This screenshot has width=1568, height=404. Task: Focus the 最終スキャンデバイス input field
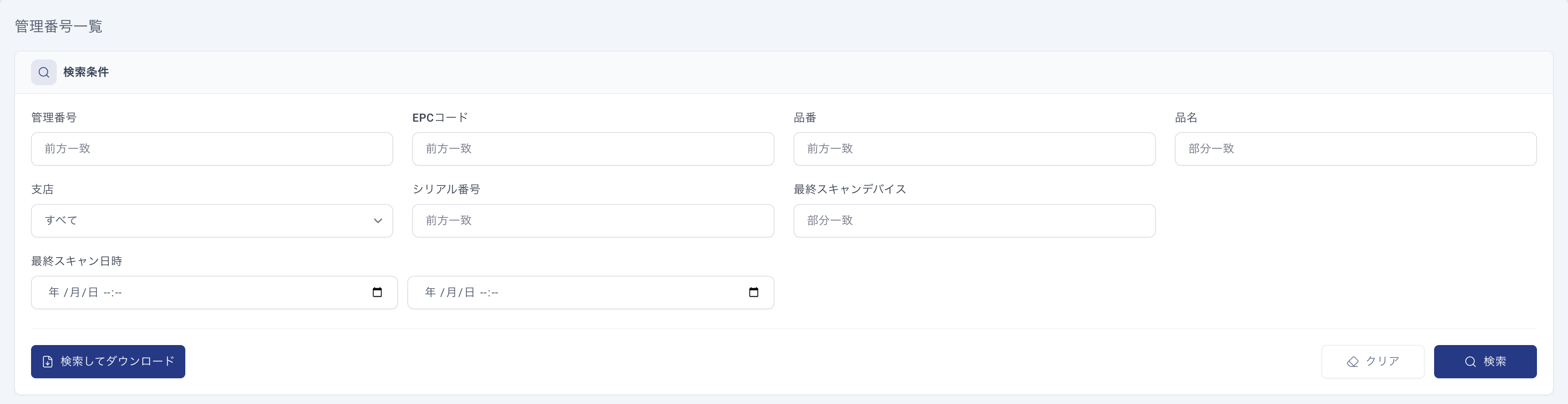pos(974,221)
